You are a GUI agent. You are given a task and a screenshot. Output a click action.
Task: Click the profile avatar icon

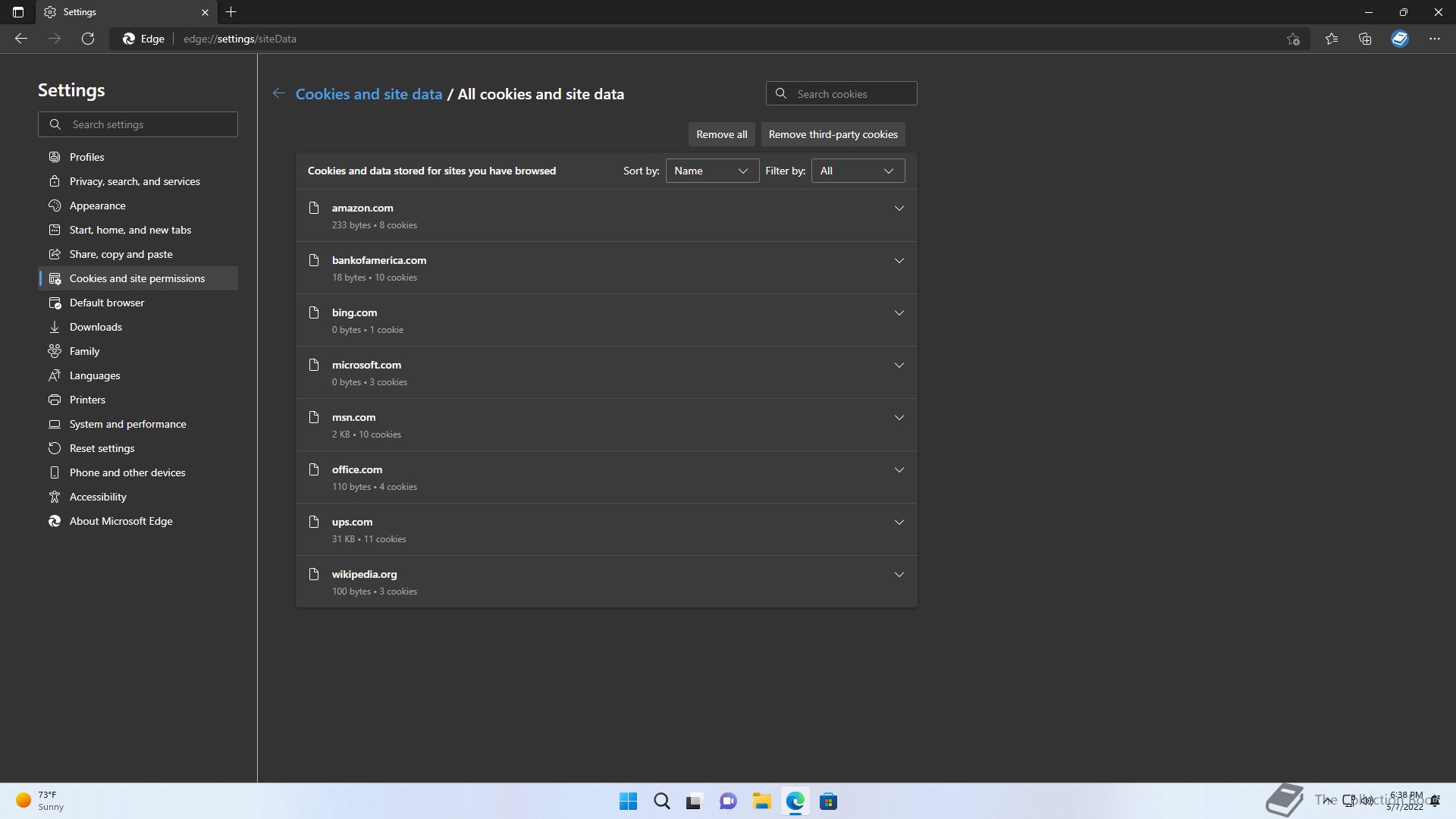1400,39
